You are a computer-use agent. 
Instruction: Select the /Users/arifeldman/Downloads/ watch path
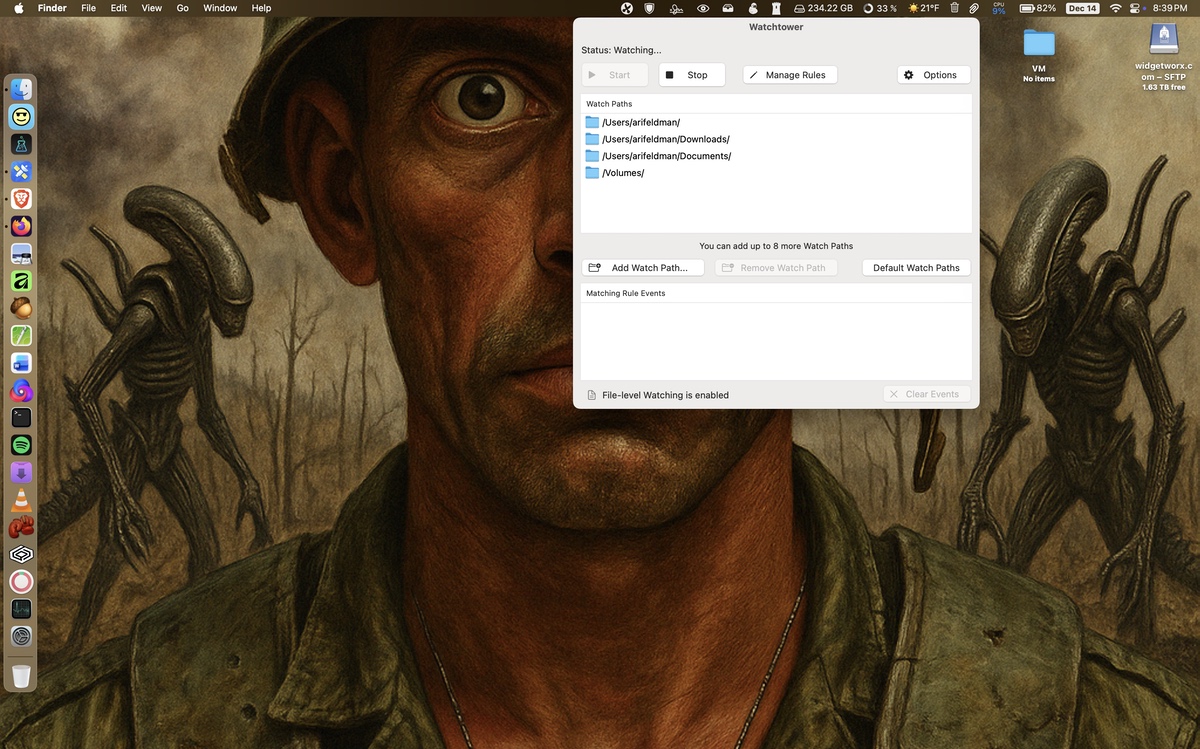(665, 139)
